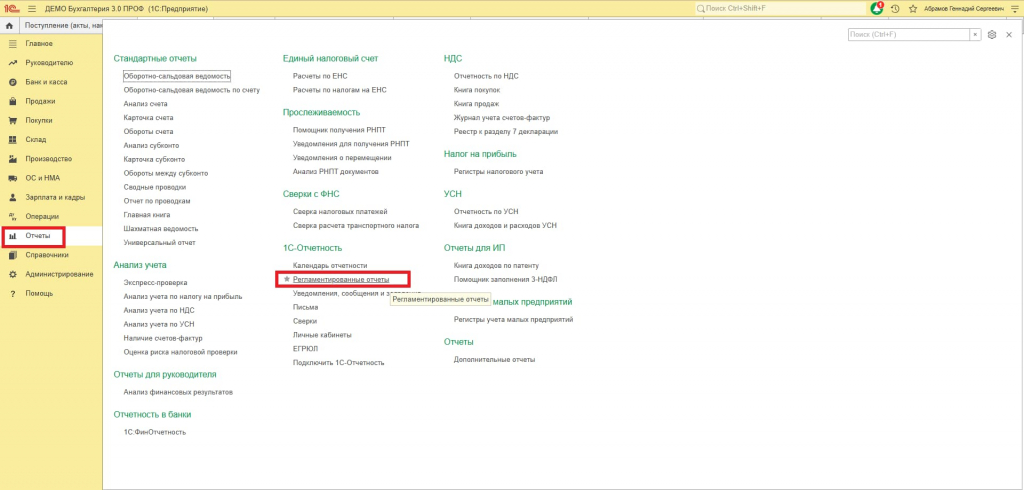The width and height of the screenshot is (1024, 490).
Task: Open notifications bell with red badge
Action: click(x=878, y=9)
